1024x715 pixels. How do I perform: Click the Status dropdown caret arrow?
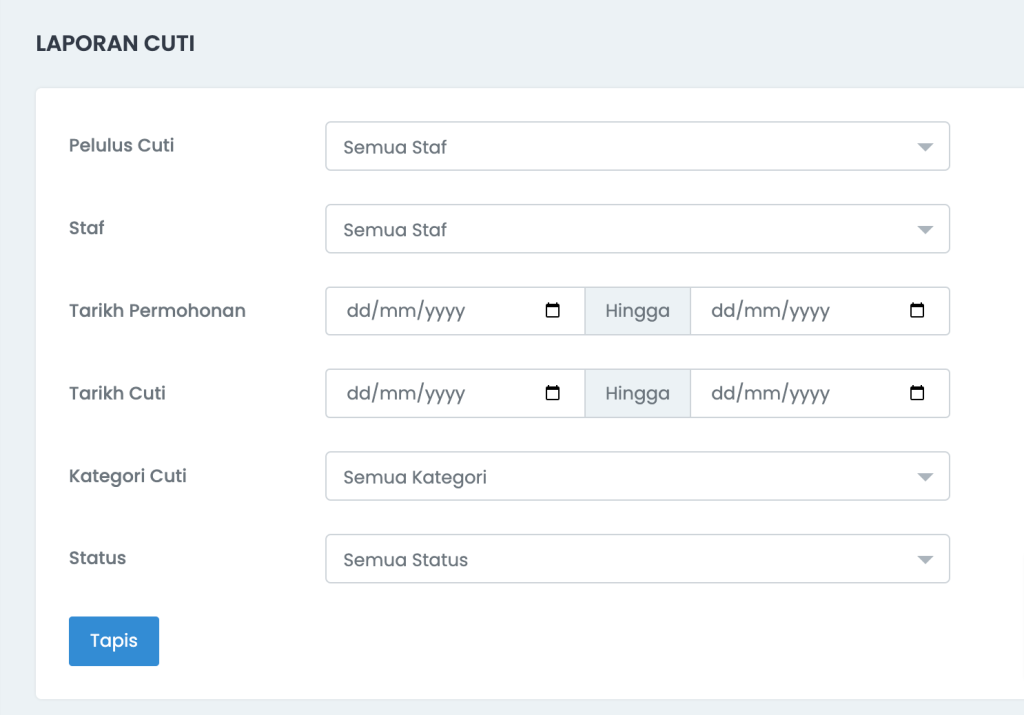pos(925,560)
